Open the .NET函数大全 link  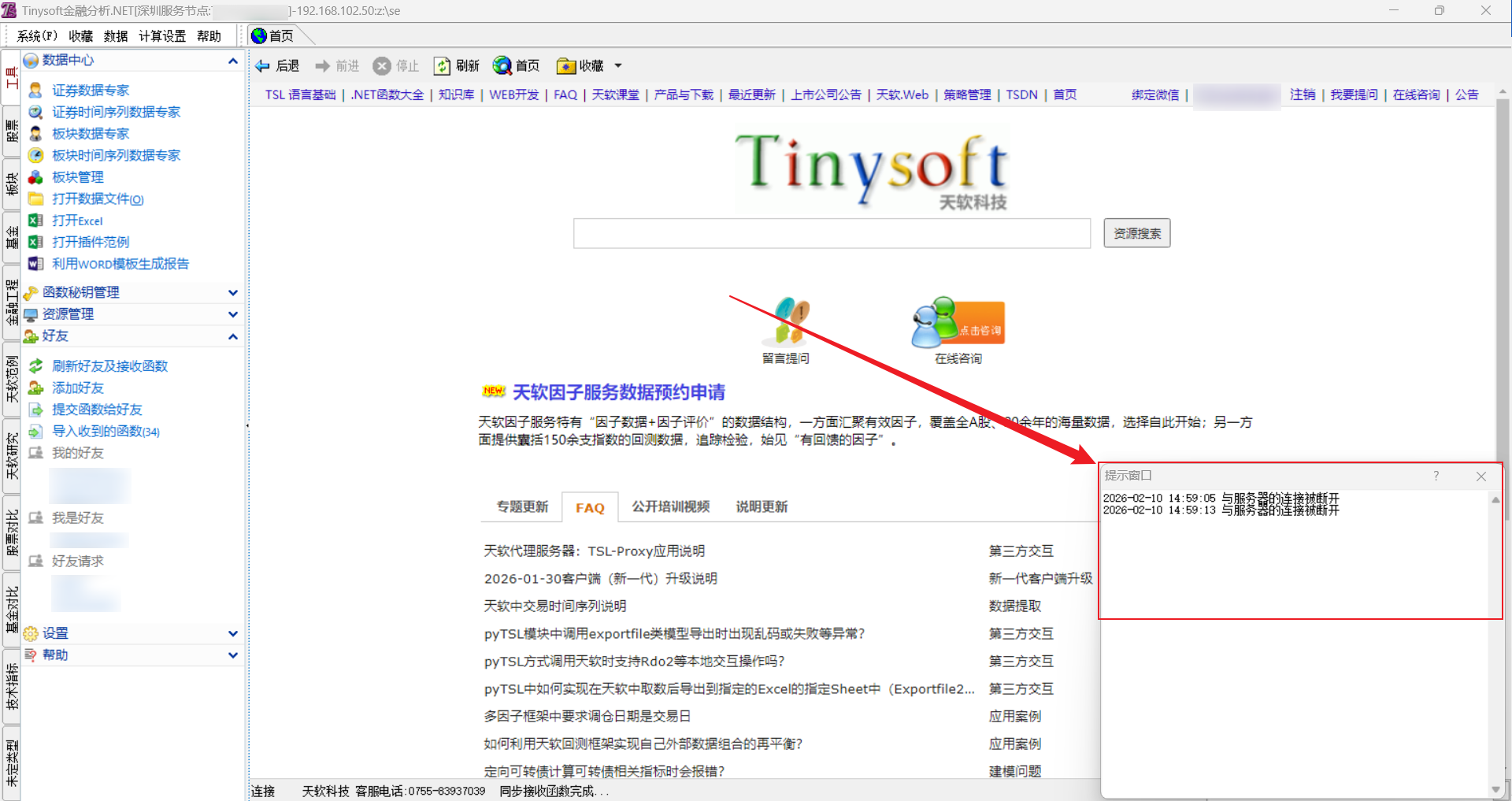(x=387, y=95)
